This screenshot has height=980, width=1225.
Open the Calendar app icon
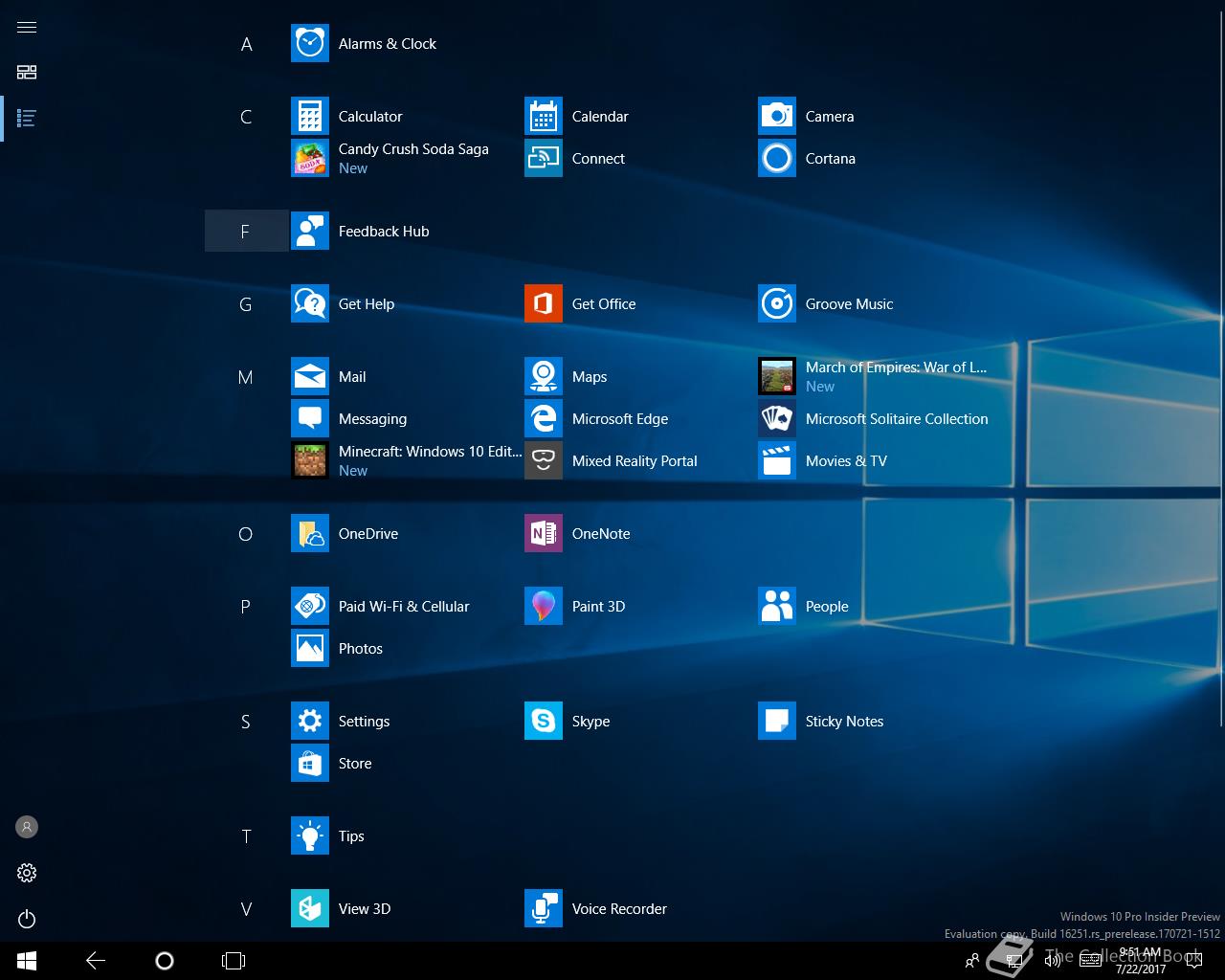(x=544, y=117)
